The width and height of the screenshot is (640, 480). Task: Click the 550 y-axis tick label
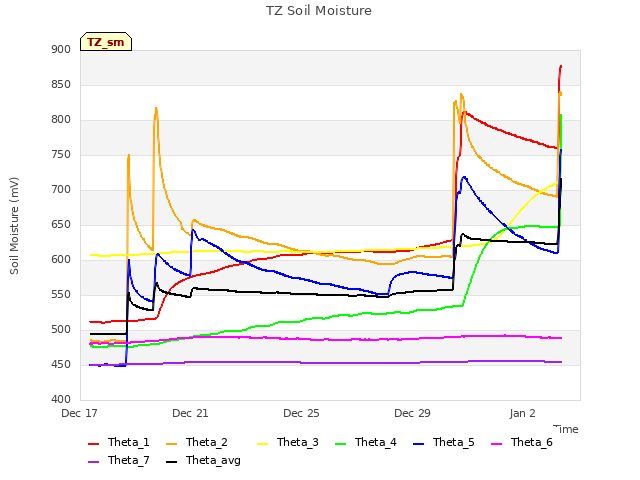(61, 294)
